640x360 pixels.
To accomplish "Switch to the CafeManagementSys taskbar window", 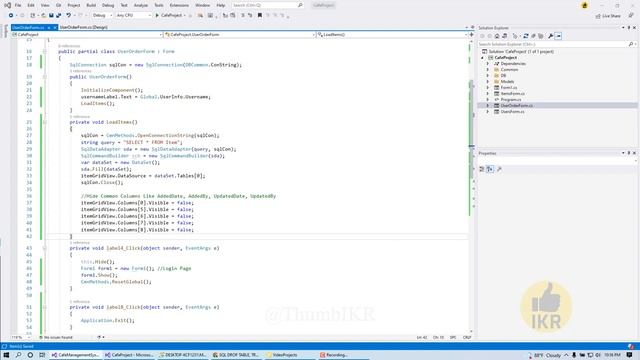I will pyautogui.click(x=76, y=355).
